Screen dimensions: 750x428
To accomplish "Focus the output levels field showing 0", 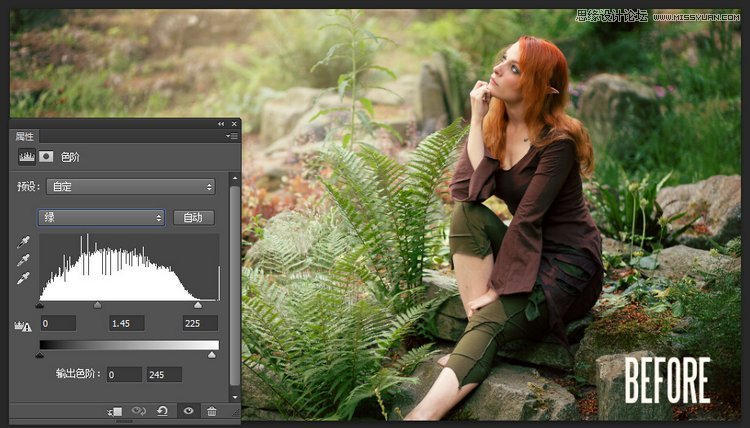I will coord(124,374).
